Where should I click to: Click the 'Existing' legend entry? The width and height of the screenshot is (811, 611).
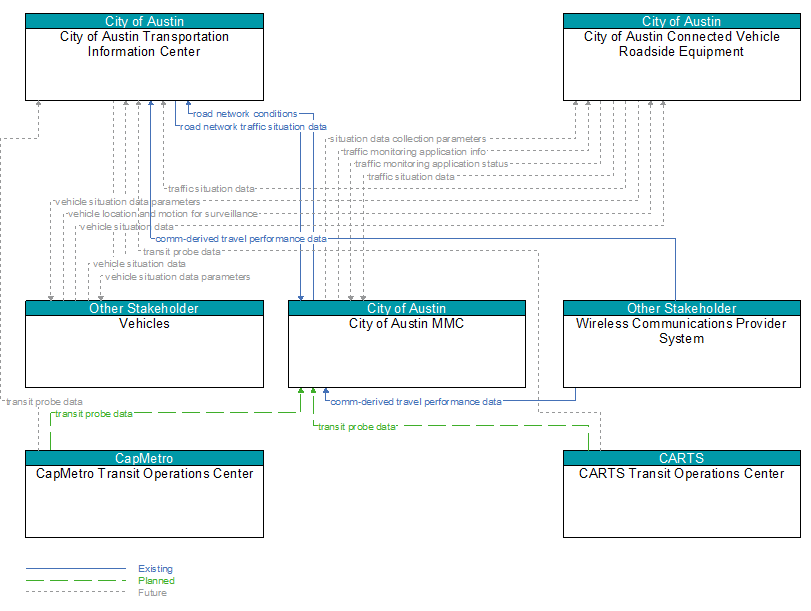click(x=155, y=569)
